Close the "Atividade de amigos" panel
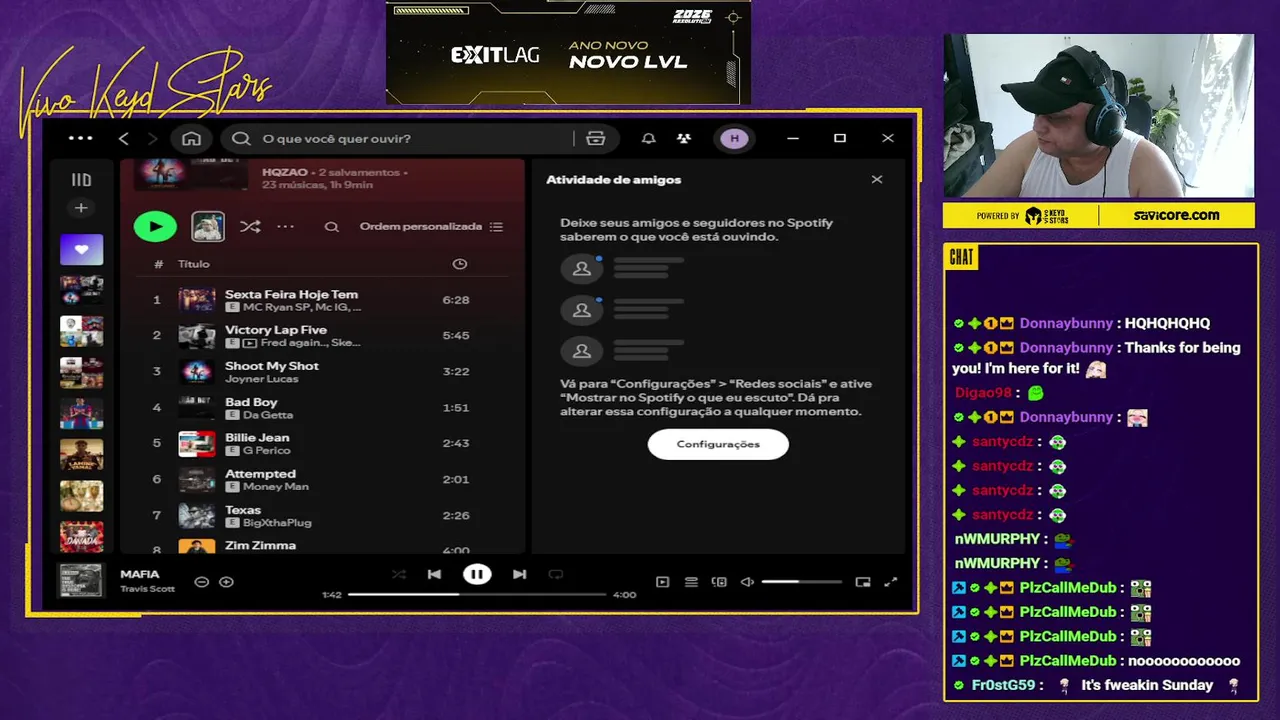The height and width of the screenshot is (720, 1280). point(877,180)
